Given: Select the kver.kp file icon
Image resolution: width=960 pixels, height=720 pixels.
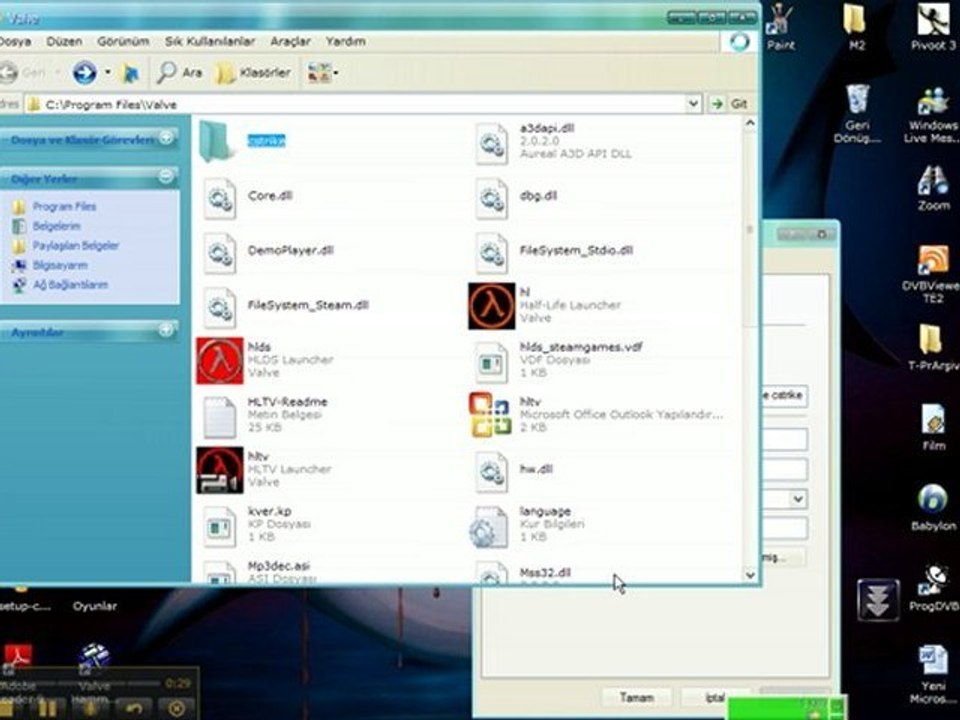Looking at the screenshot, I should tap(220, 527).
